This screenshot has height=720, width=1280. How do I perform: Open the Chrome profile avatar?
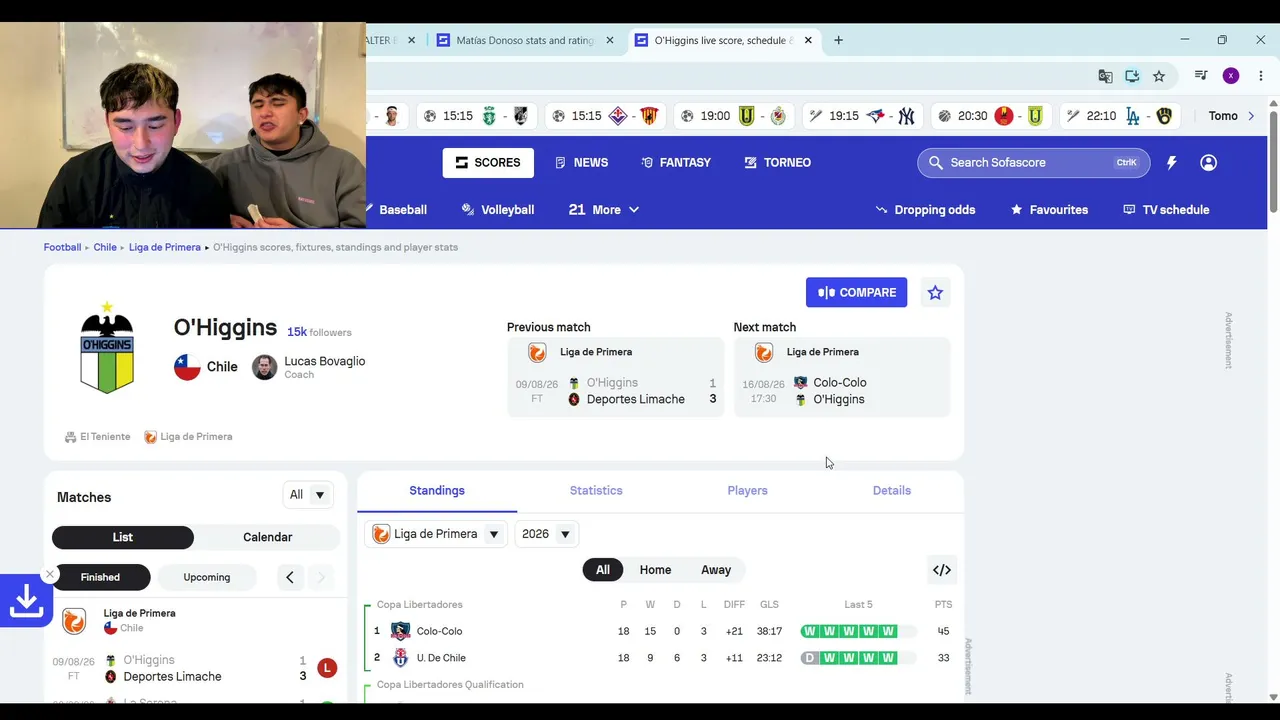[1231, 76]
